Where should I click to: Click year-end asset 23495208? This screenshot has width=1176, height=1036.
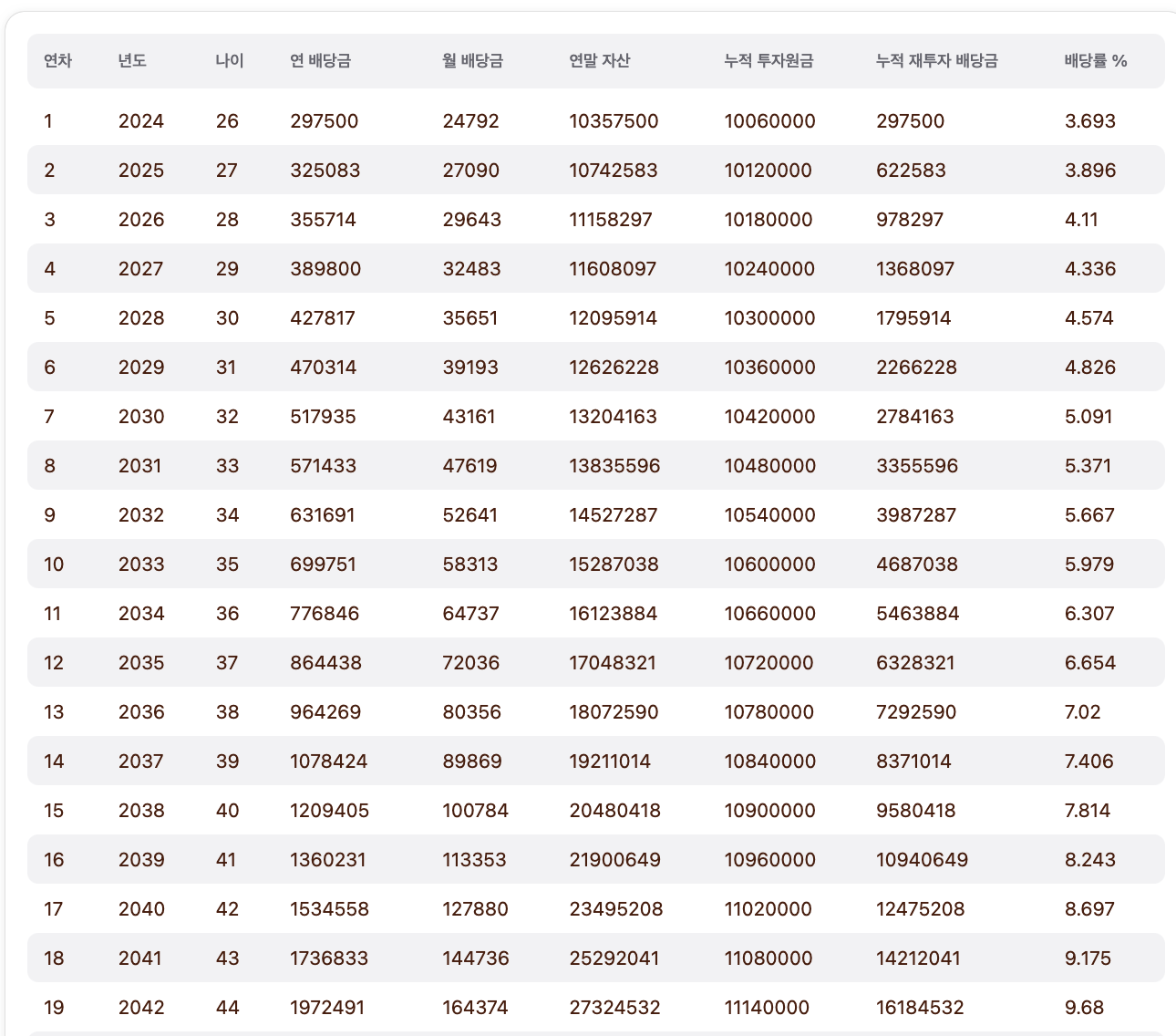(616, 909)
